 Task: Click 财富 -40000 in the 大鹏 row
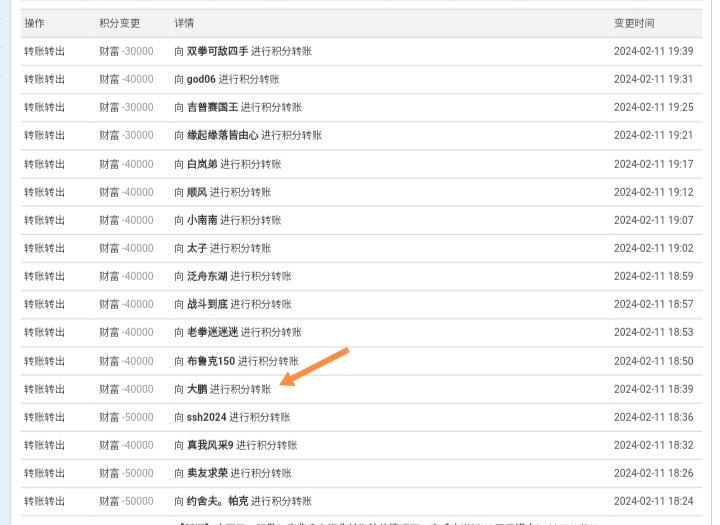tap(126, 389)
